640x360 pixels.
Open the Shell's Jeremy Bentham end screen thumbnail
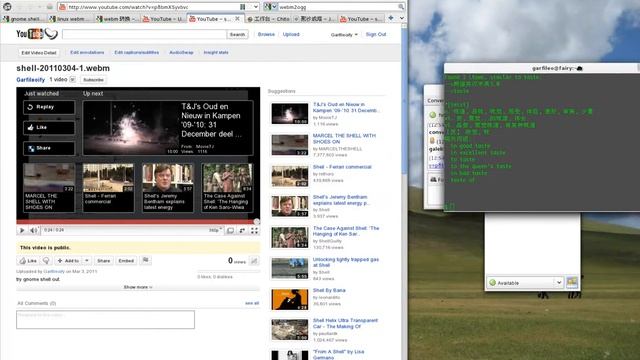tap(168, 187)
